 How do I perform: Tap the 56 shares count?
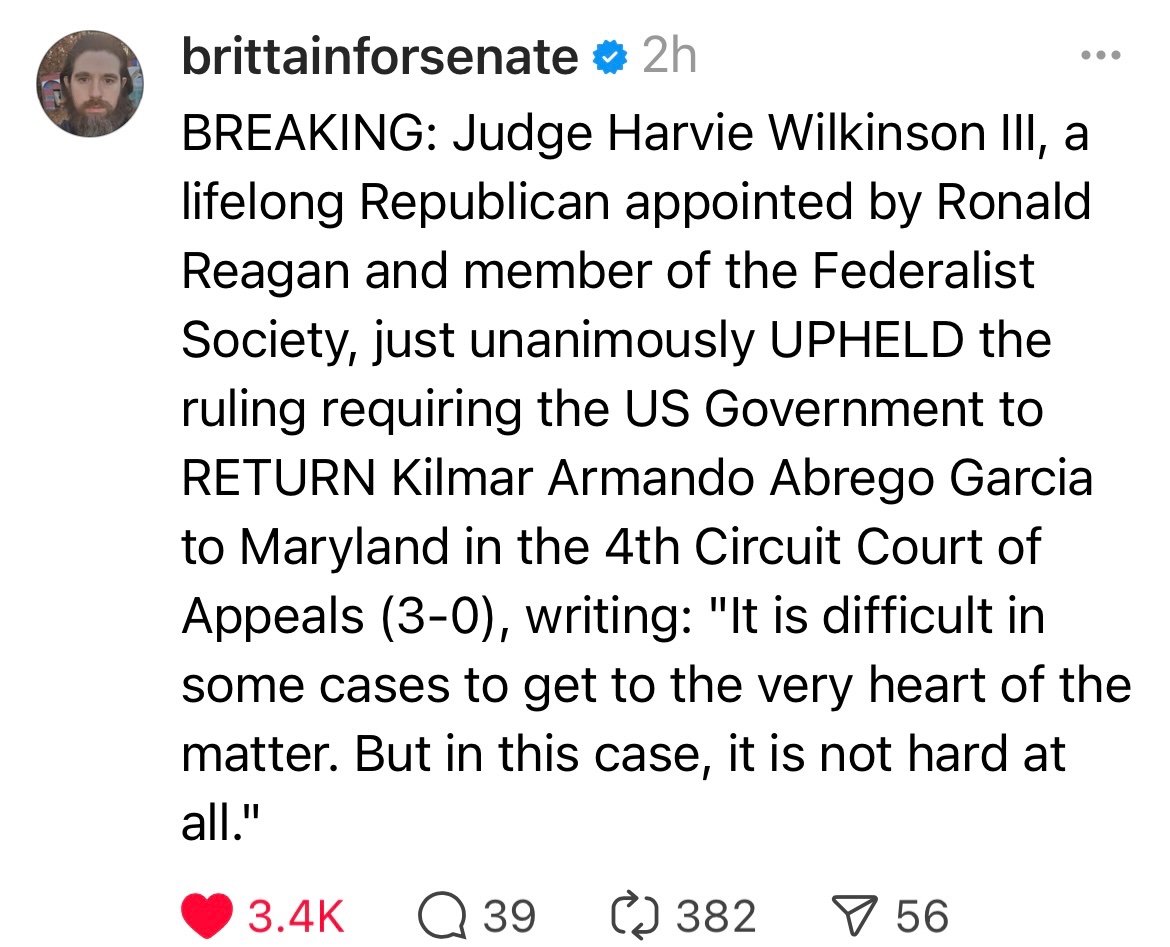(921, 916)
